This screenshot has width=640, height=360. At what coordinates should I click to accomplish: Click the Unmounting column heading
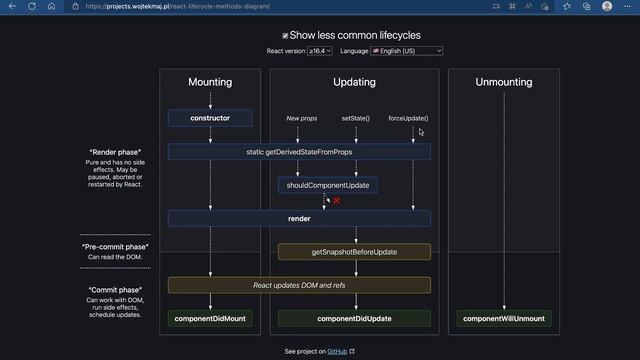coord(504,82)
